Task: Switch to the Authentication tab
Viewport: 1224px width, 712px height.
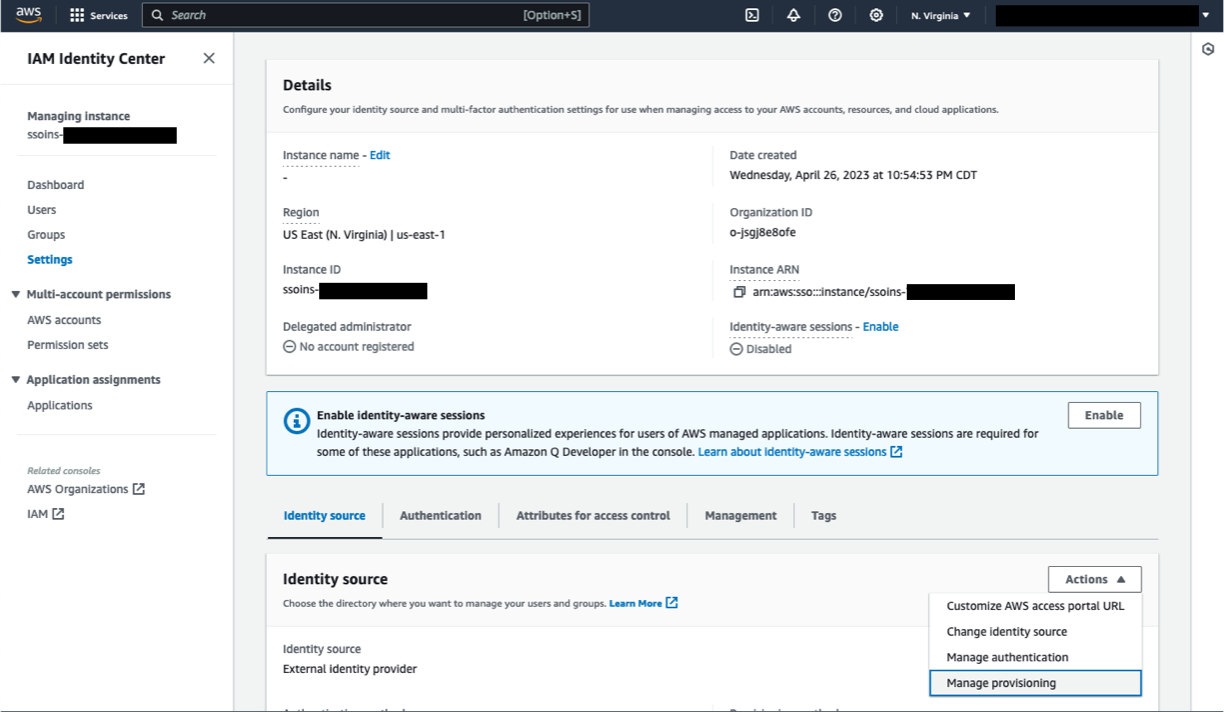Action: (441, 515)
